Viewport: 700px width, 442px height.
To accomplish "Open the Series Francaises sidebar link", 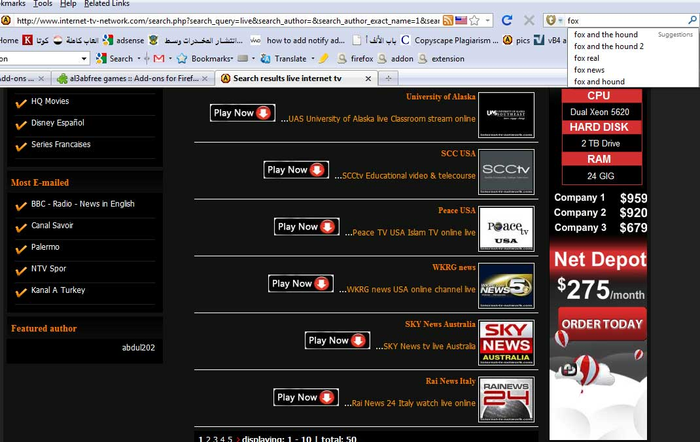I will coord(61,144).
